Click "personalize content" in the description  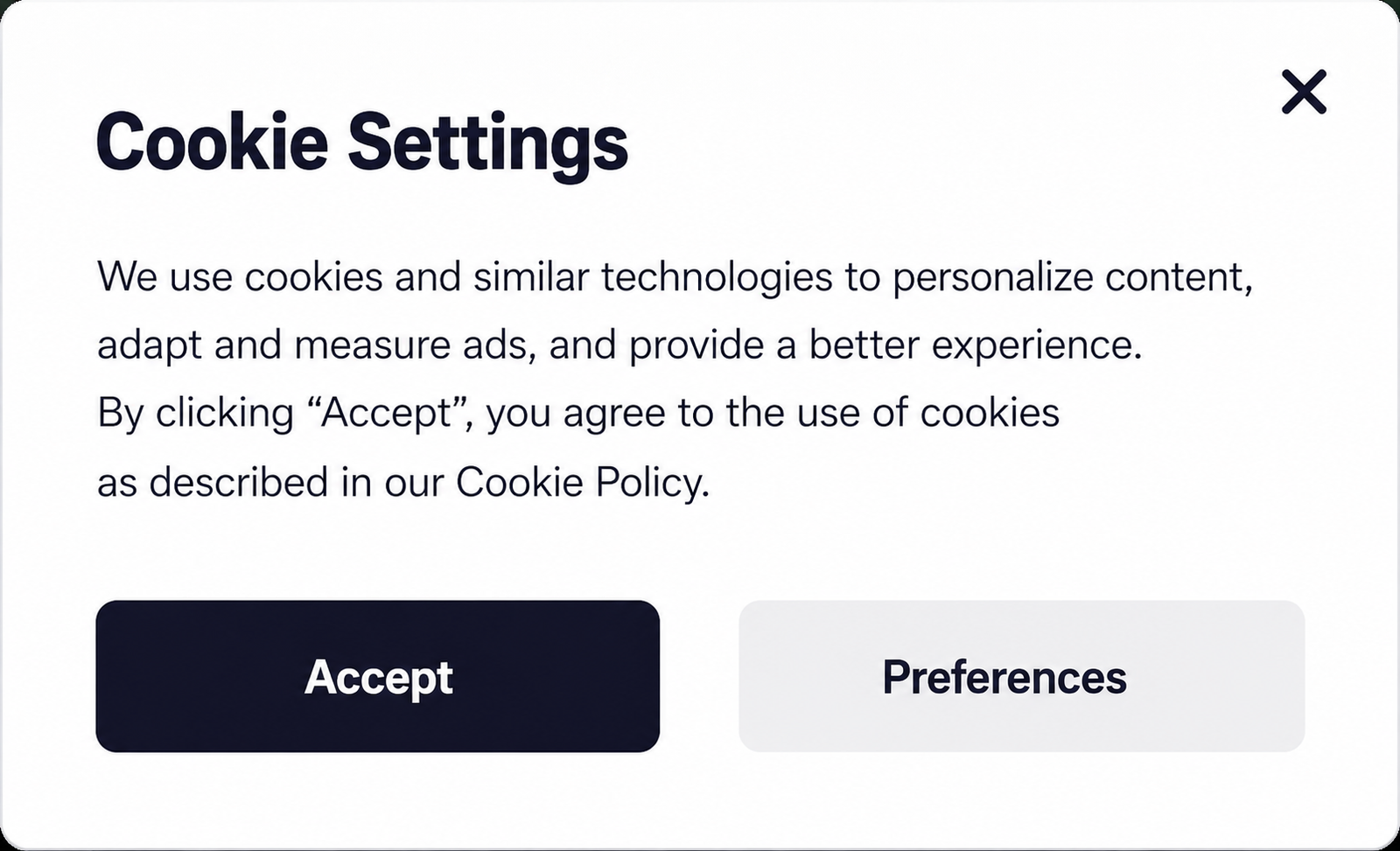tap(1073, 278)
